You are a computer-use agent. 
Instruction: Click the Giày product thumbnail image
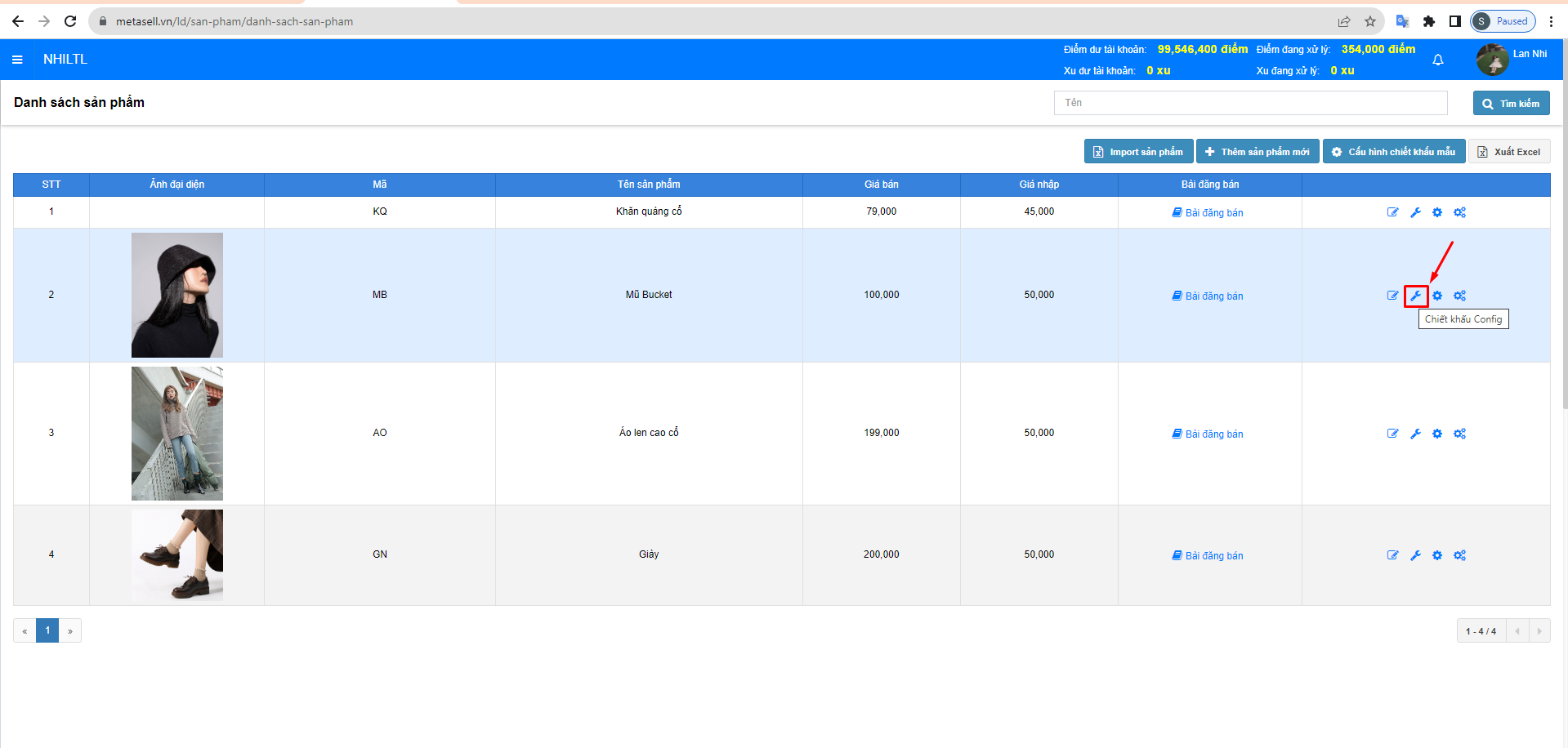tap(177, 555)
